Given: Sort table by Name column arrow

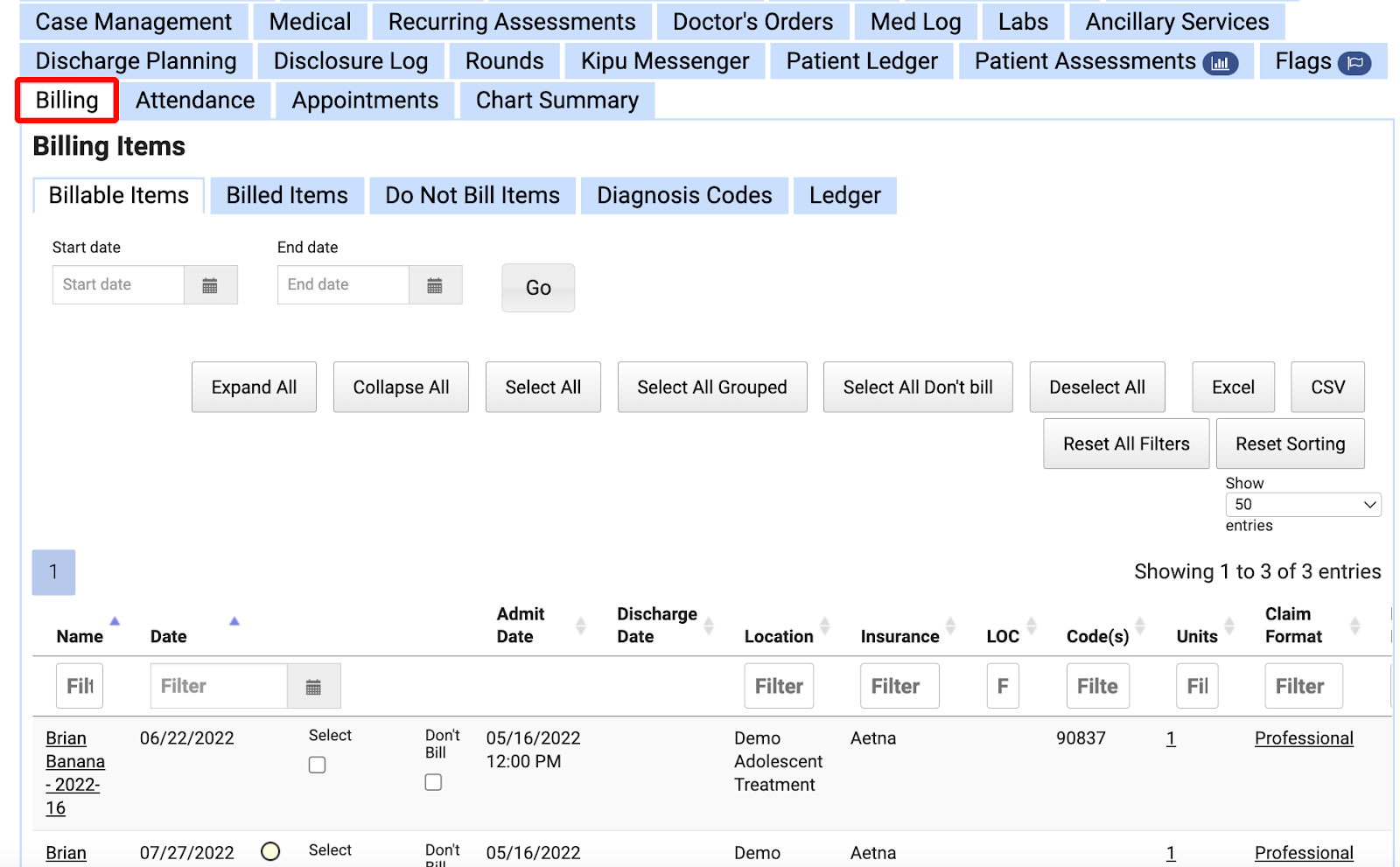Looking at the screenshot, I should click(115, 621).
